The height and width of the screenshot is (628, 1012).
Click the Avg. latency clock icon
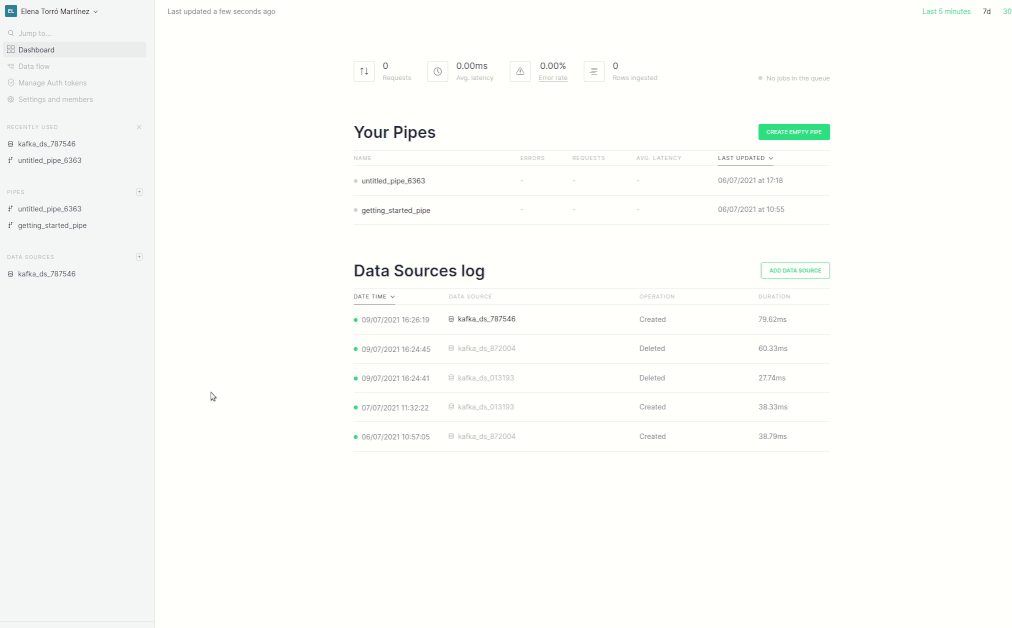(x=437, y=71)
